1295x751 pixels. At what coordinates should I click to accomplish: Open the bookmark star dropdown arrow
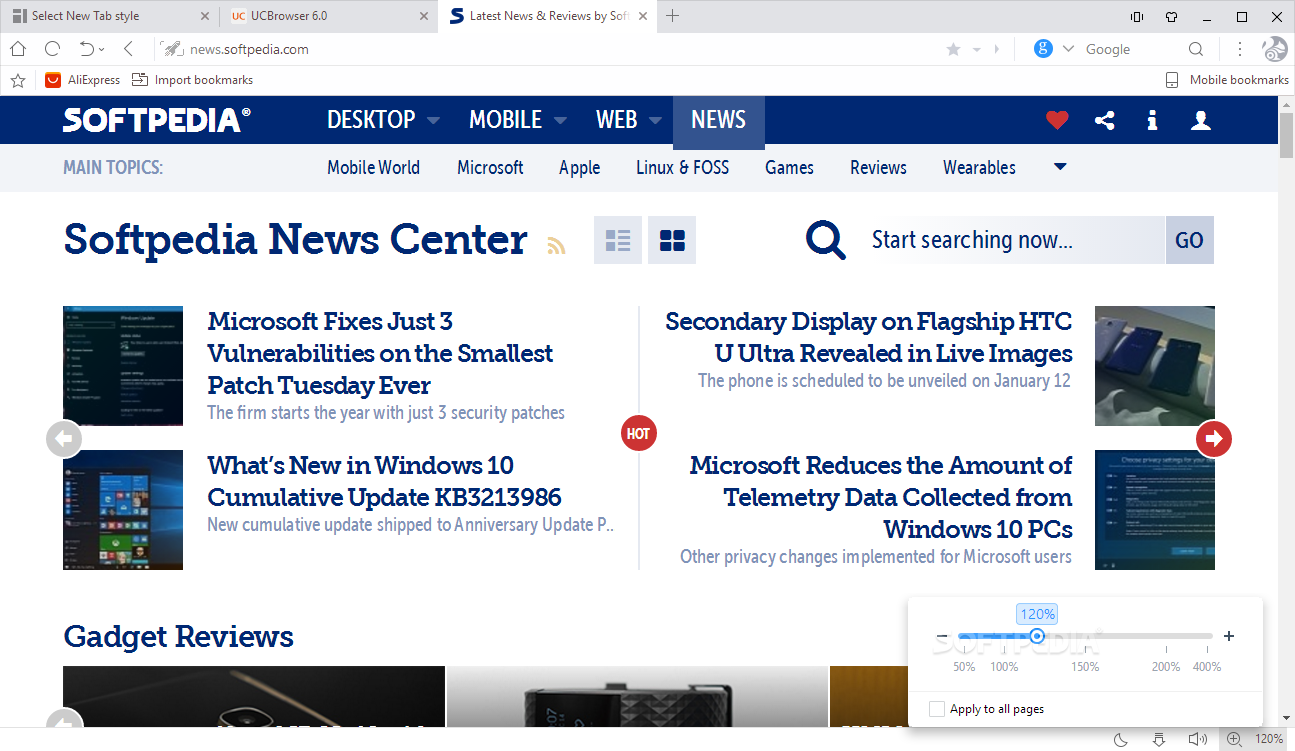[977, 49]
